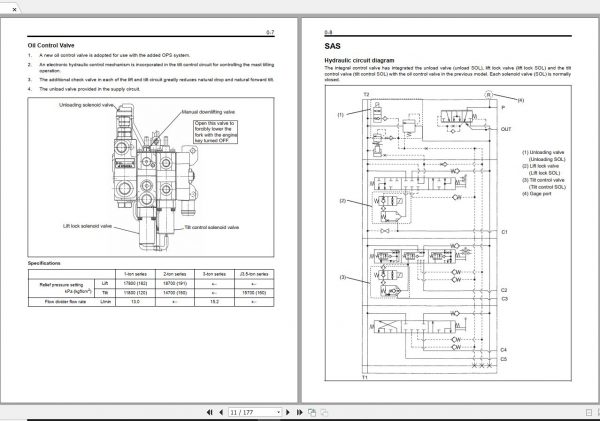Click the single page view icon at bottom right
The width and height of the screenshot is (600, 421).
(589, 412)
